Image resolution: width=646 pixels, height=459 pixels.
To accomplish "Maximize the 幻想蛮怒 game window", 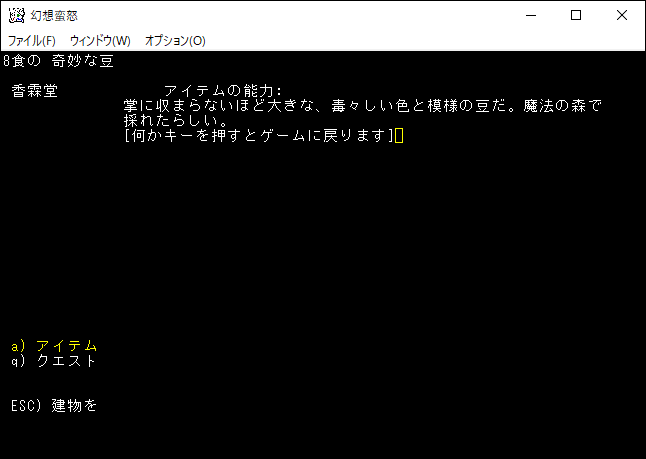I will coord(576,15).
